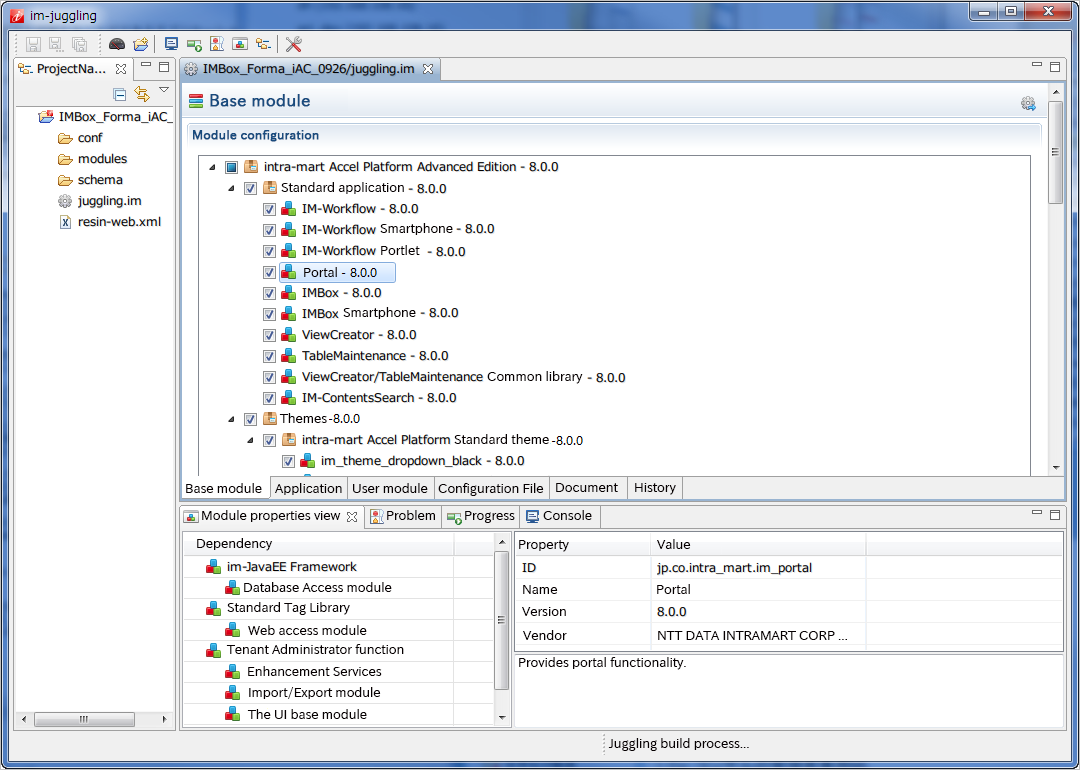Uncheck the Portal module checkbox
Viewport: 1080px width, 770px height.
pyautogui.click(x=269, y=273)
